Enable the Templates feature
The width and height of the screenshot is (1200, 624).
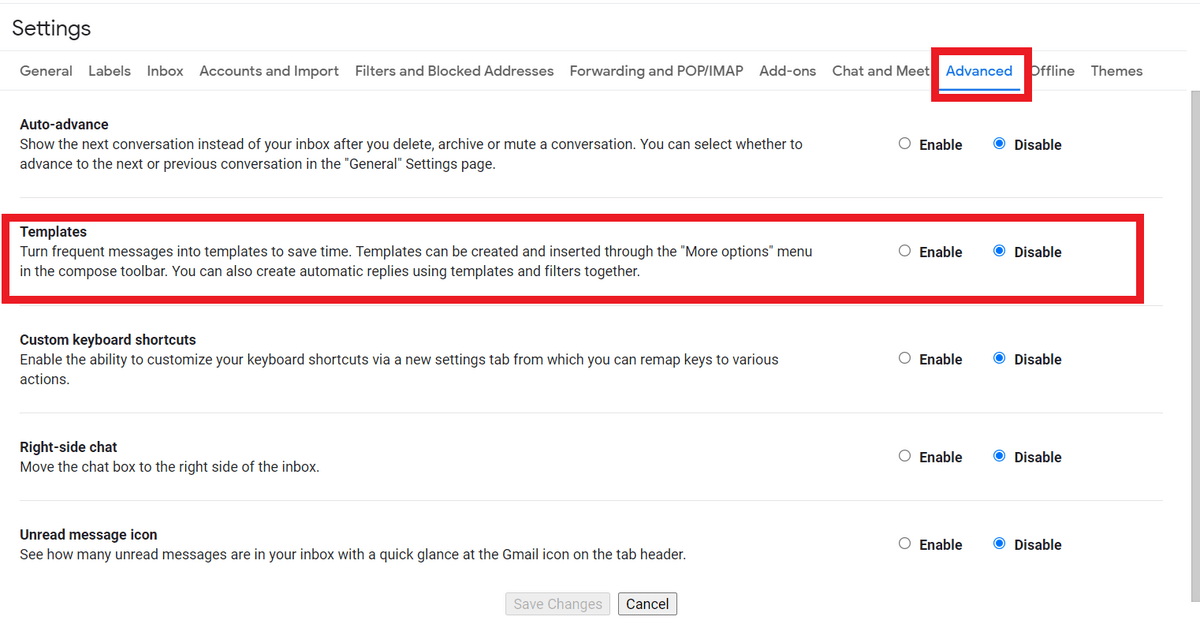[905, 251]
